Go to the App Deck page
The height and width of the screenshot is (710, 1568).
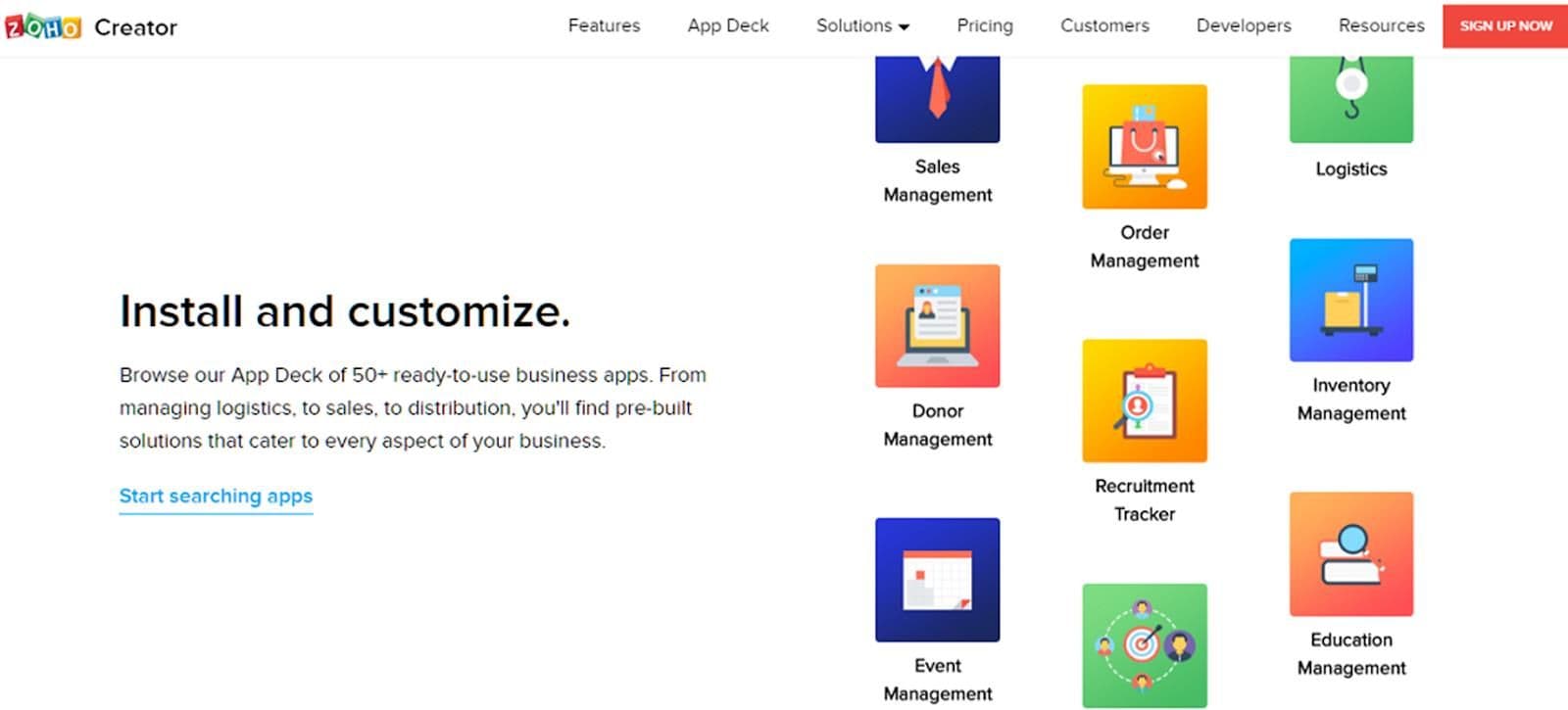728,25
